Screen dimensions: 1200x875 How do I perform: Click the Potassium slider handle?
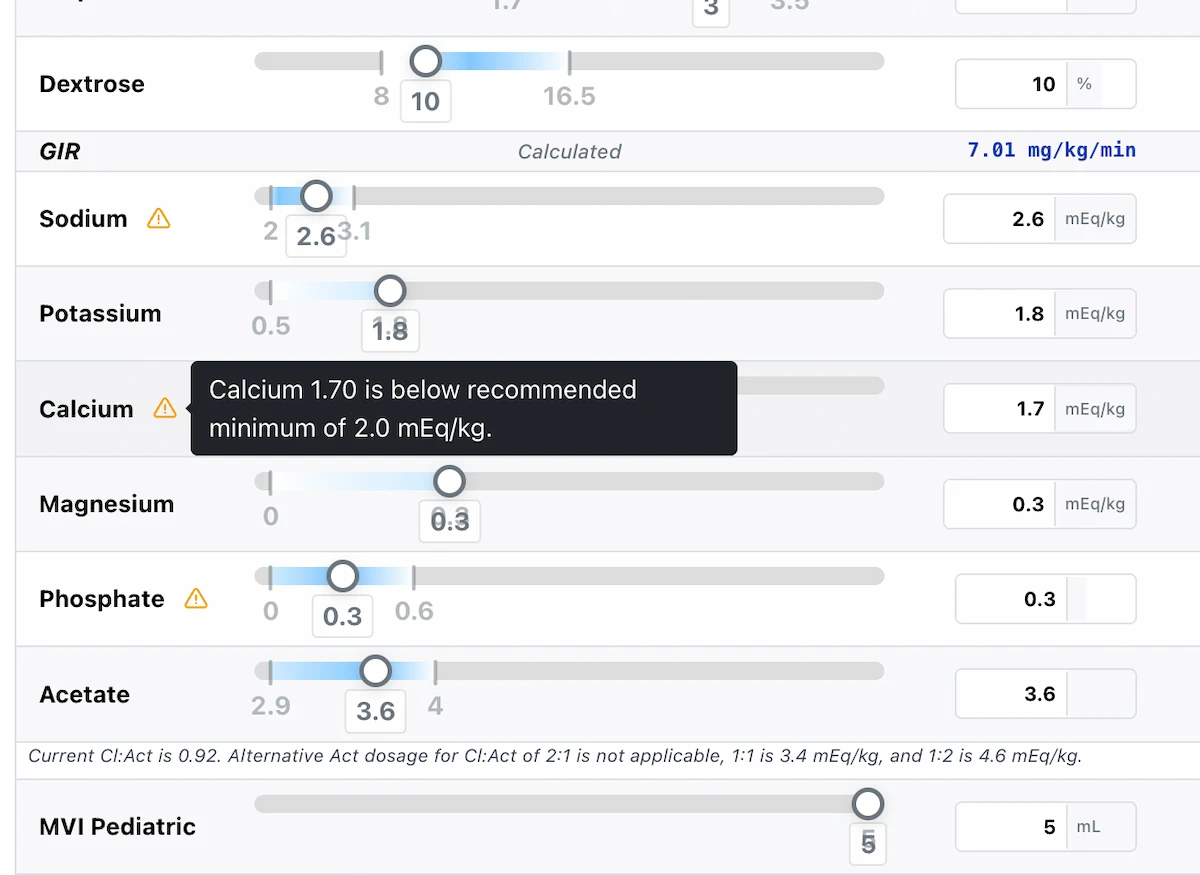[x=390, y=290]
